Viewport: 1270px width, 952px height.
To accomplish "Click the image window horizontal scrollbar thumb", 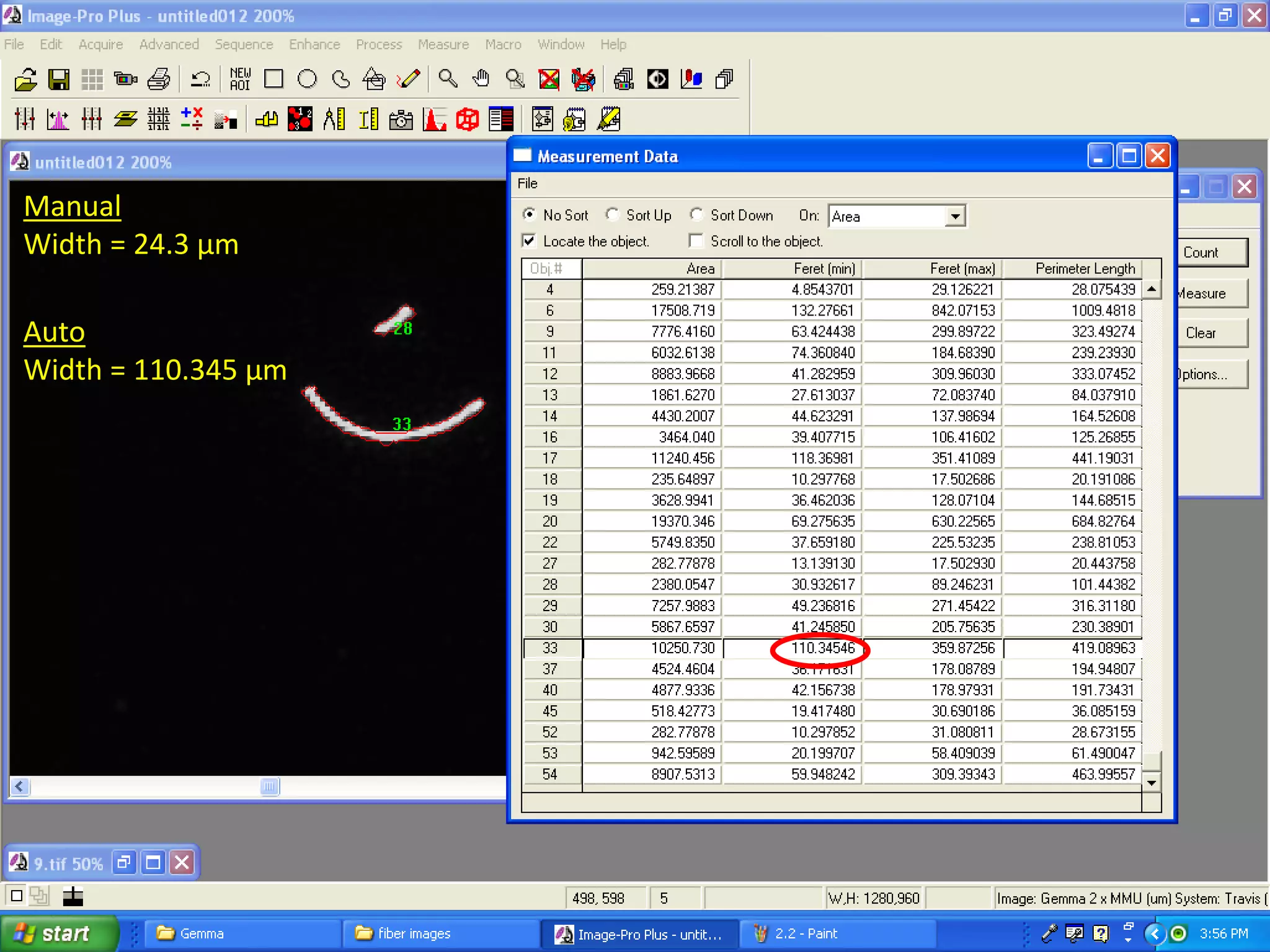I will [x=269, y=787].
